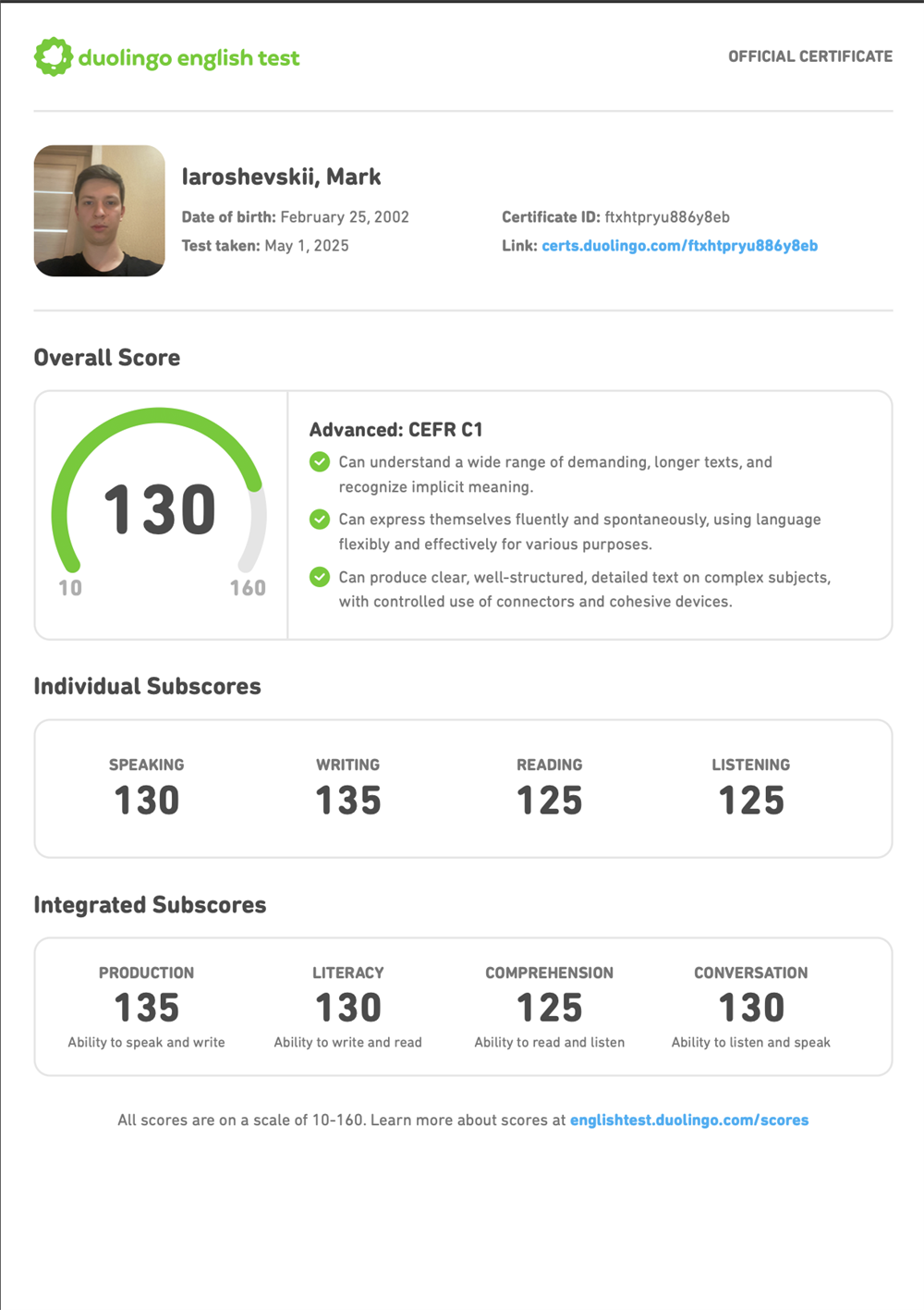This screenshot has height=1310, width=924.
Task: Click the "Certificate ID:" field label
Action: (551, 217)
